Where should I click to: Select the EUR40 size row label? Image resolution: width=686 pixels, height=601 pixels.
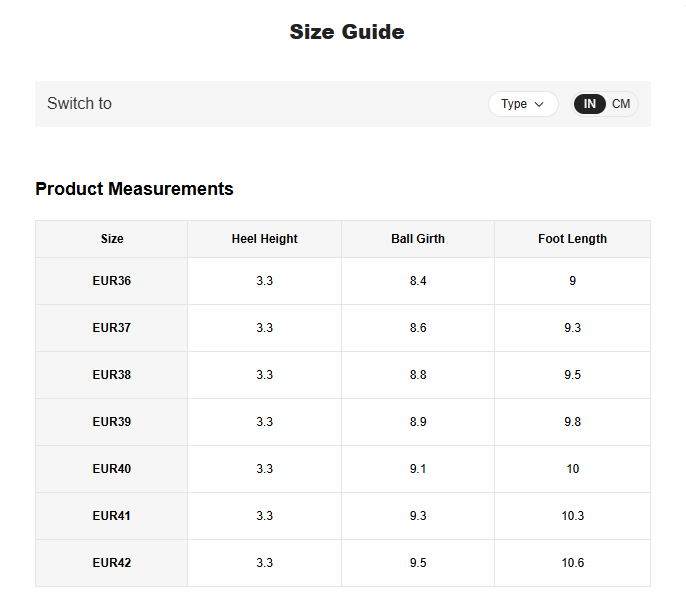(112, 469)
